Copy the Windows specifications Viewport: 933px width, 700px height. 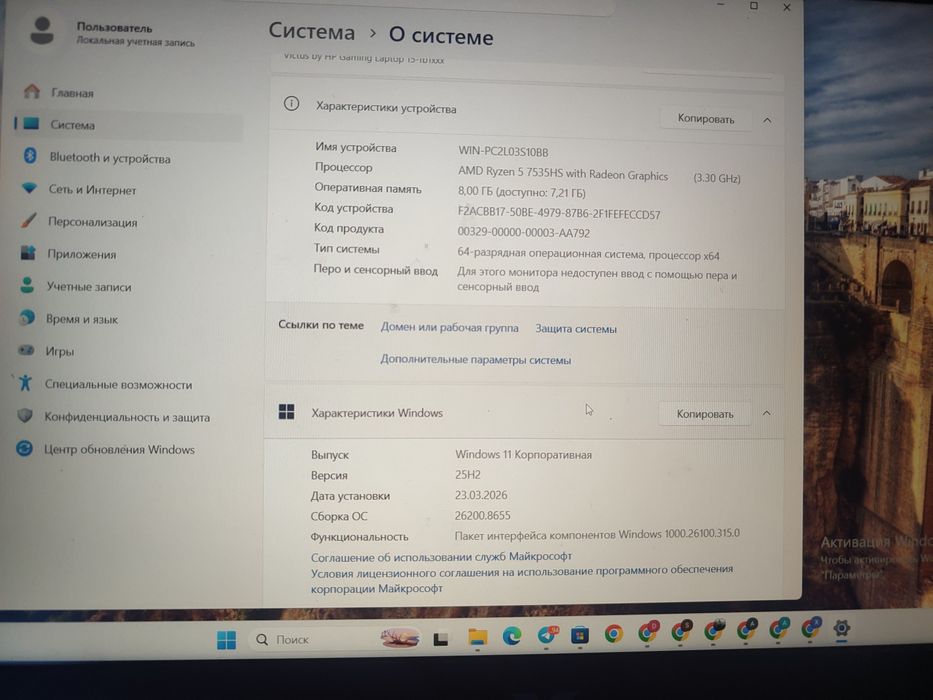(705, 414)
